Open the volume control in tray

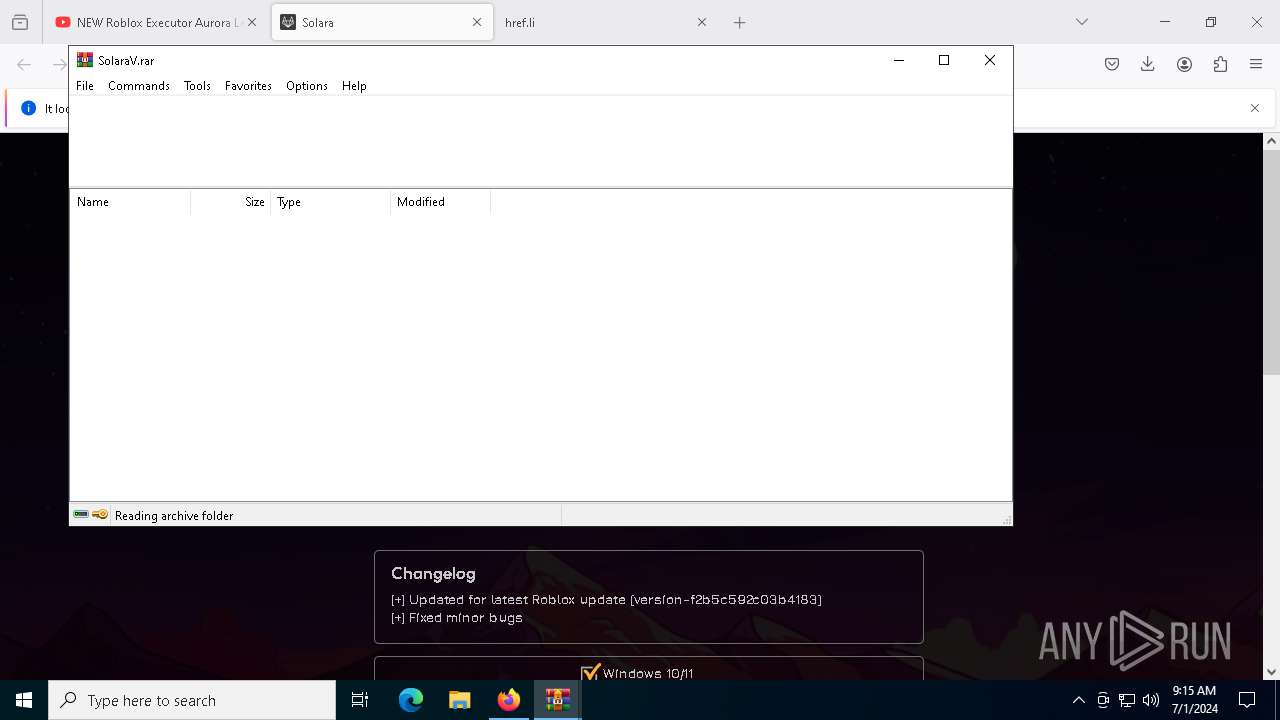pyautogui.click(x=1151, y=700)
